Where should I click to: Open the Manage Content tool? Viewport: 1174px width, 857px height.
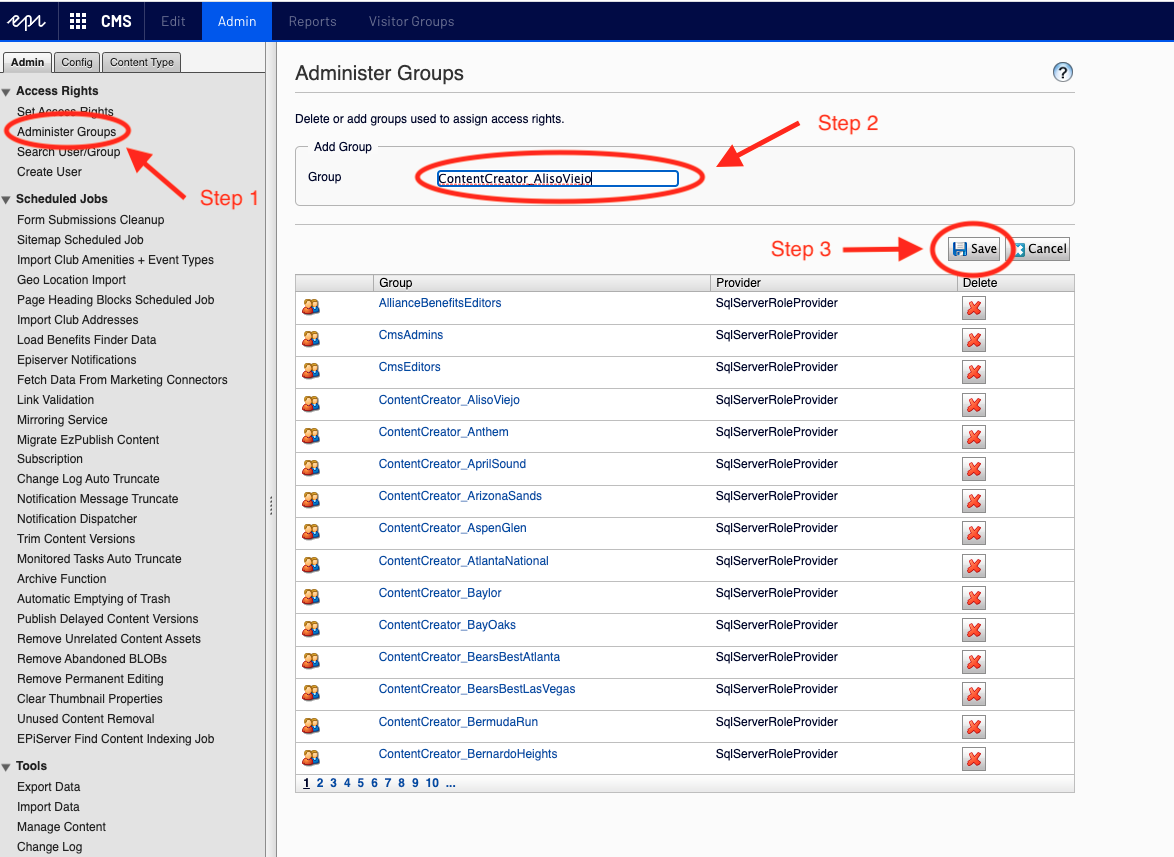pyautogui.click(x=61, y=827)
